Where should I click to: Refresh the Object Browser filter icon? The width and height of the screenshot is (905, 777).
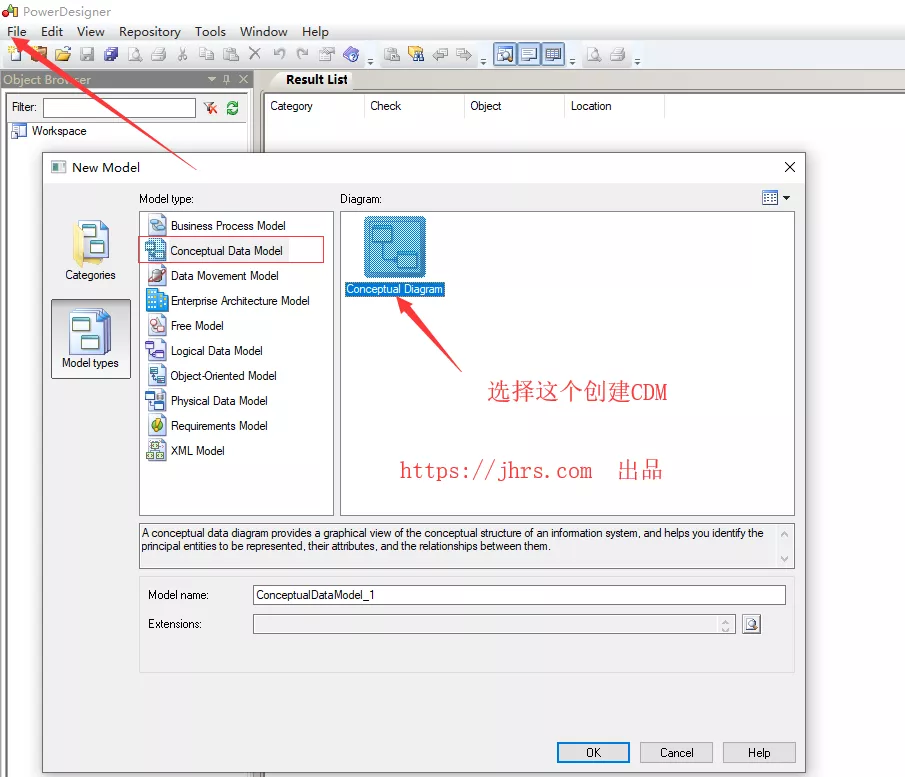tap(233, 108)
